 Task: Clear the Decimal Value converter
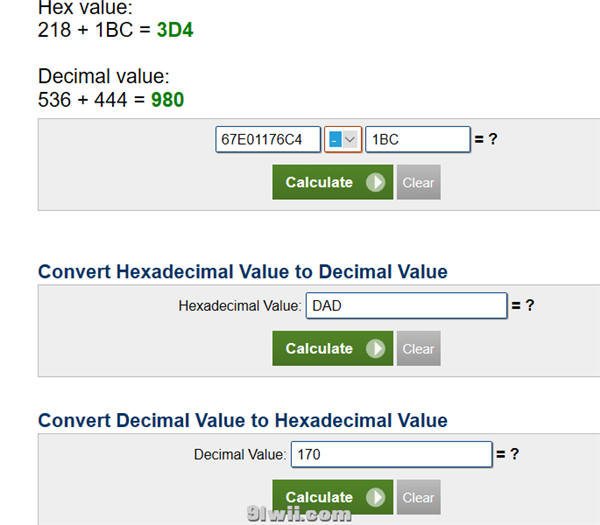(419, 497)
